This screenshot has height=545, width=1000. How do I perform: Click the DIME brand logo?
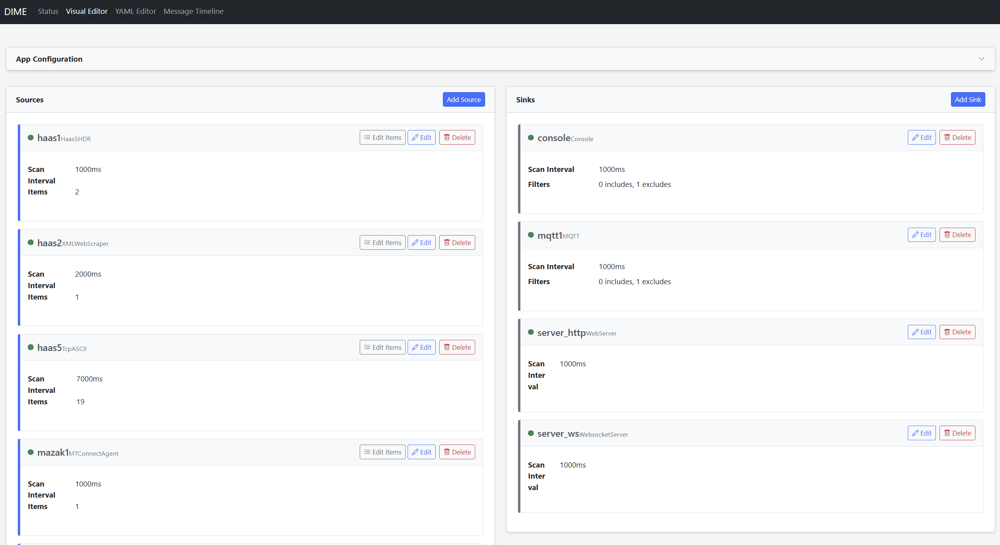point(16,12)
